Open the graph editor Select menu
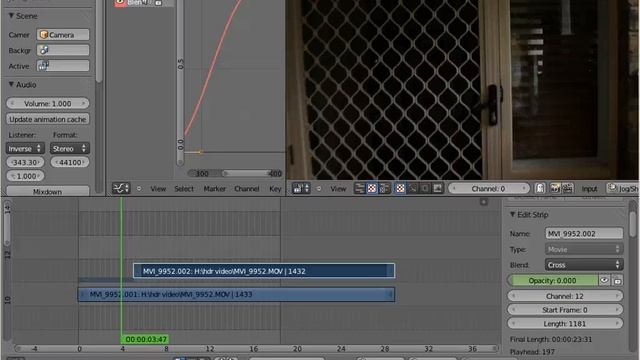Screen dimensions: 640x360 point(184,189)
